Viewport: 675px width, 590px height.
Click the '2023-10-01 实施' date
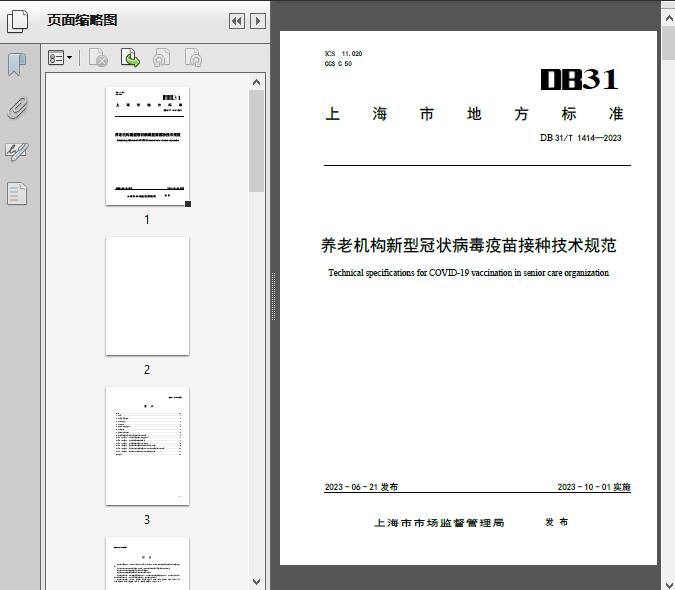click(594, 487)
